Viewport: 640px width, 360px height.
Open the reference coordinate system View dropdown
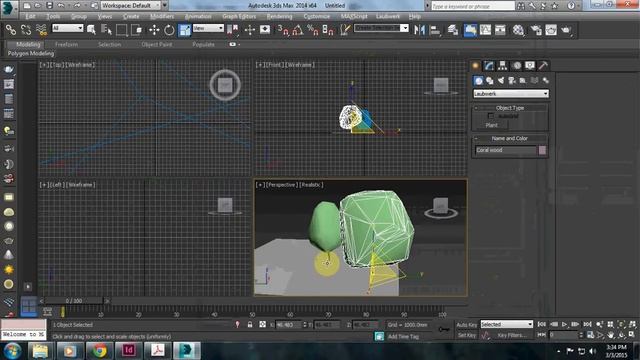click(x=208, y=28)
